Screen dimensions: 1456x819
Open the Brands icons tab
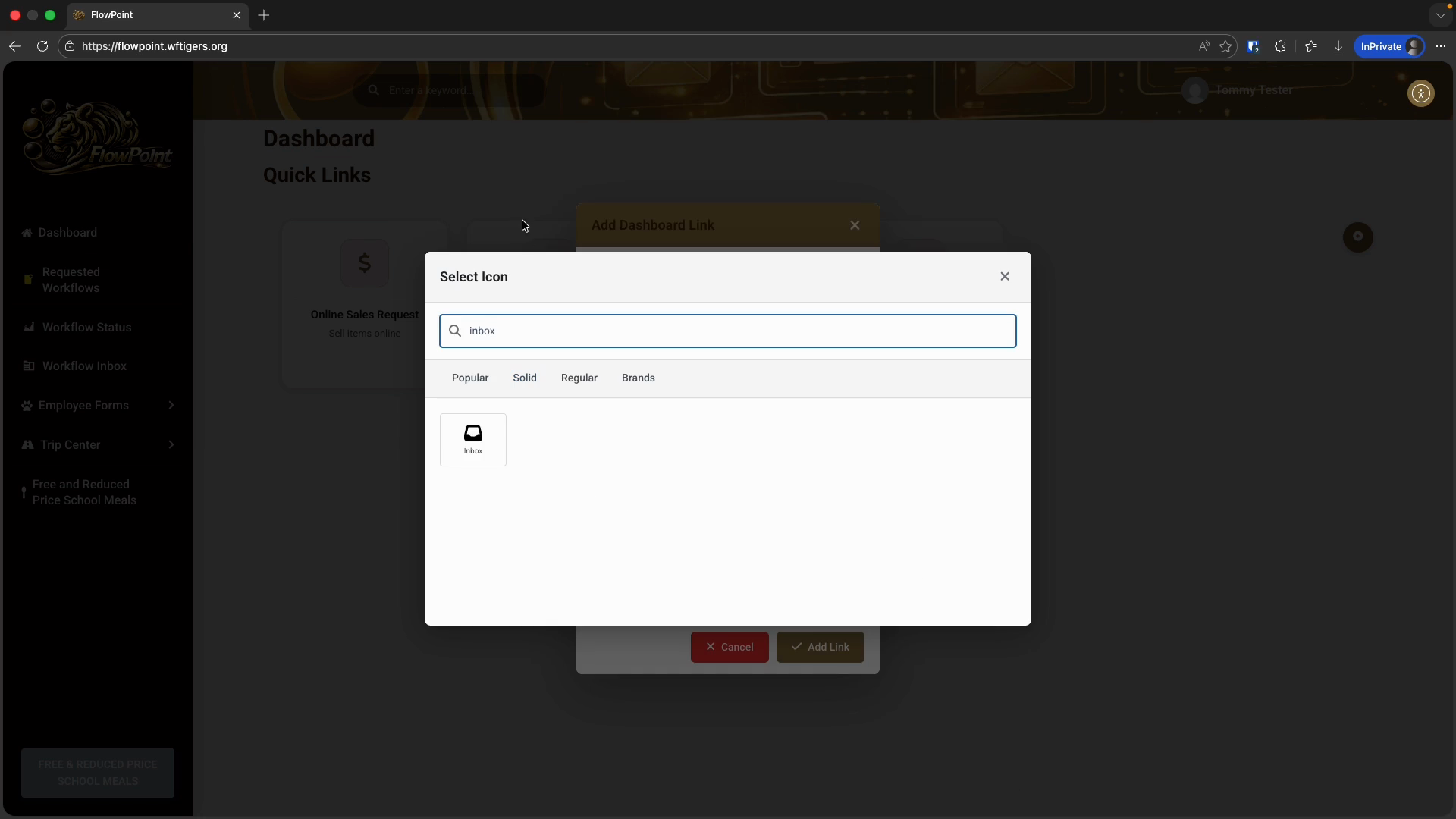[x=638, y=378]
